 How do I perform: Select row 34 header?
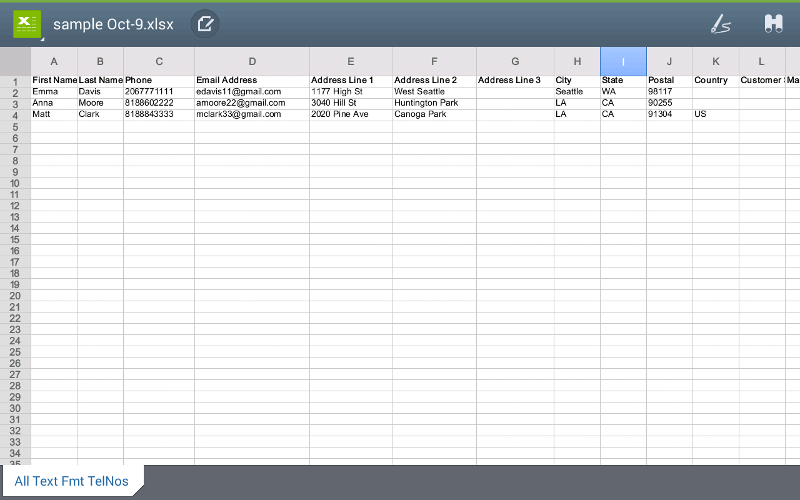click(15, 453)
